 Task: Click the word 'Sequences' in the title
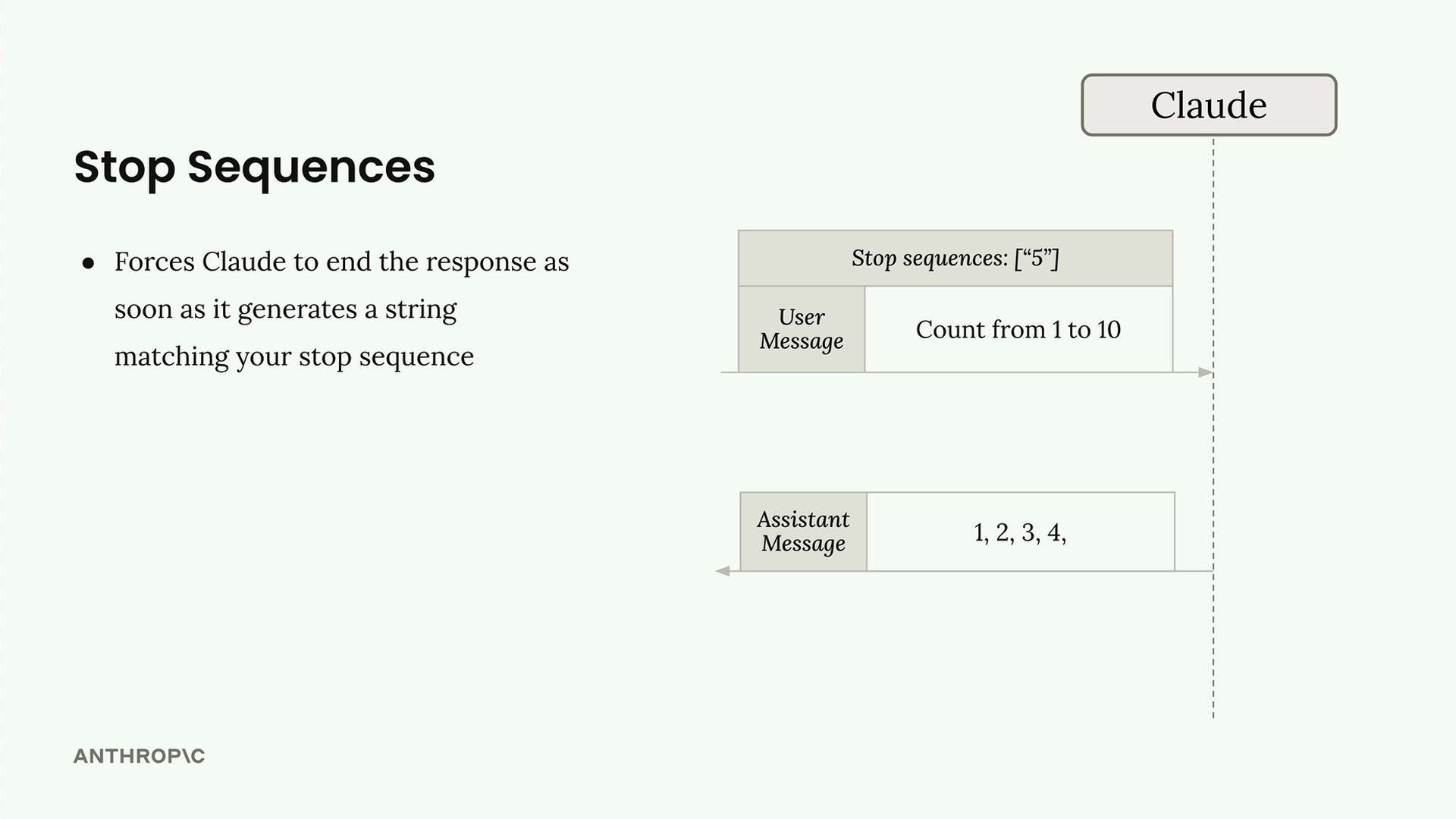pyautogui.click(x=312, y=168)
